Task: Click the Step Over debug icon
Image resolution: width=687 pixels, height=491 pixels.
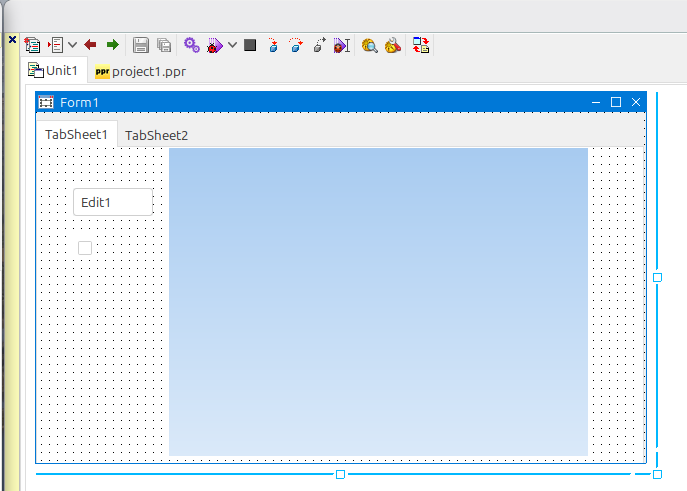Action: tap(295, 45)
